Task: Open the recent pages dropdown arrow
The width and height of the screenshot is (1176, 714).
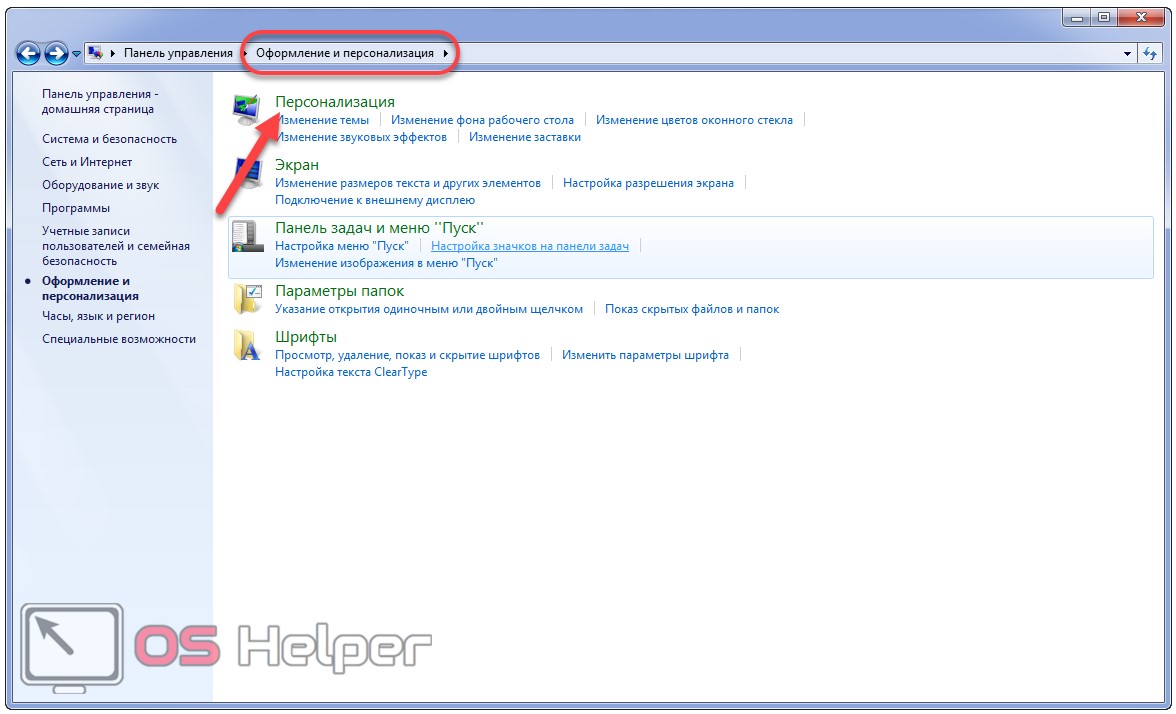Action: (76, 54)
